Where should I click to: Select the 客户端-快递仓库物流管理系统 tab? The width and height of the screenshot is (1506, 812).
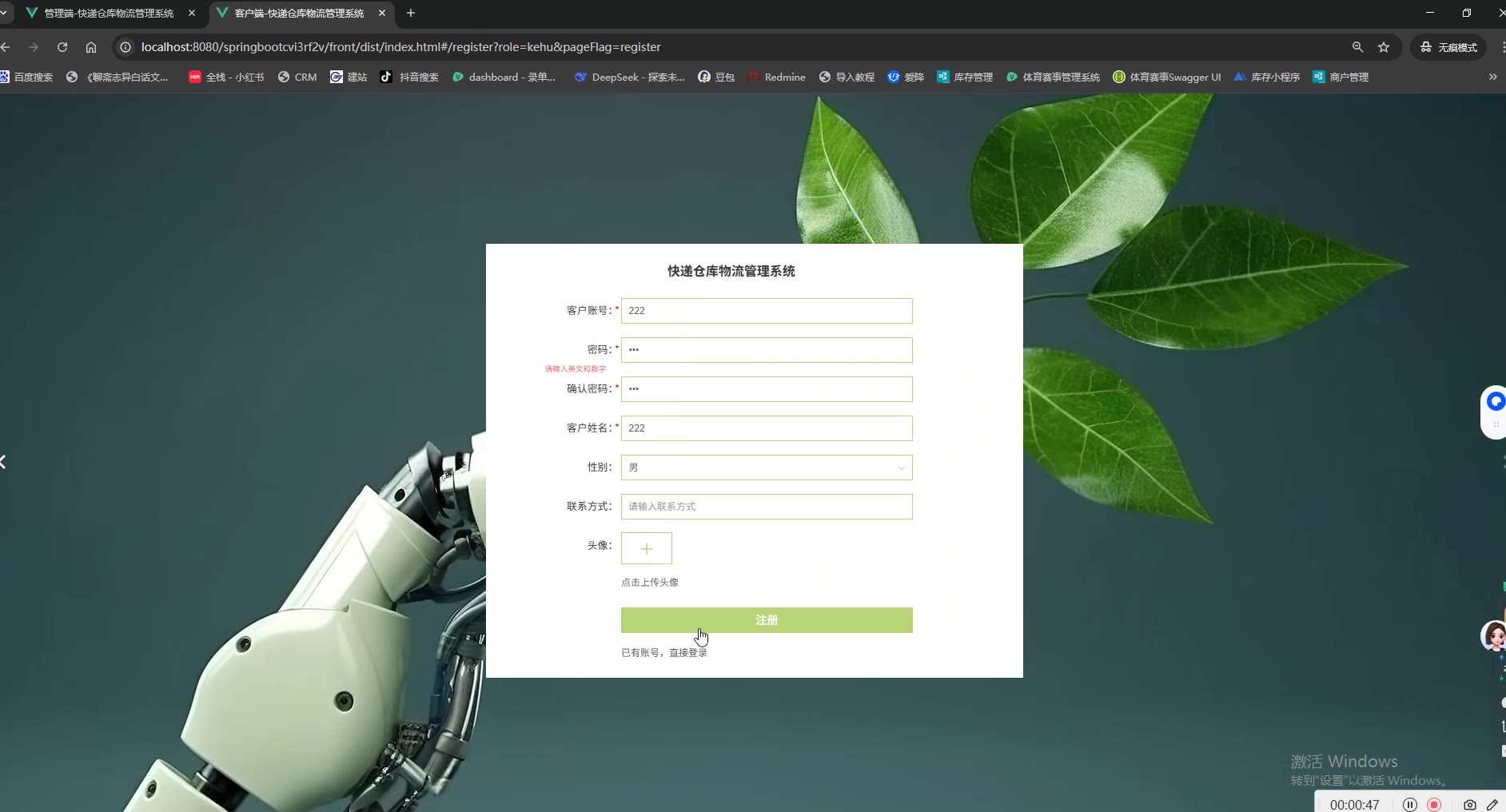301,13
